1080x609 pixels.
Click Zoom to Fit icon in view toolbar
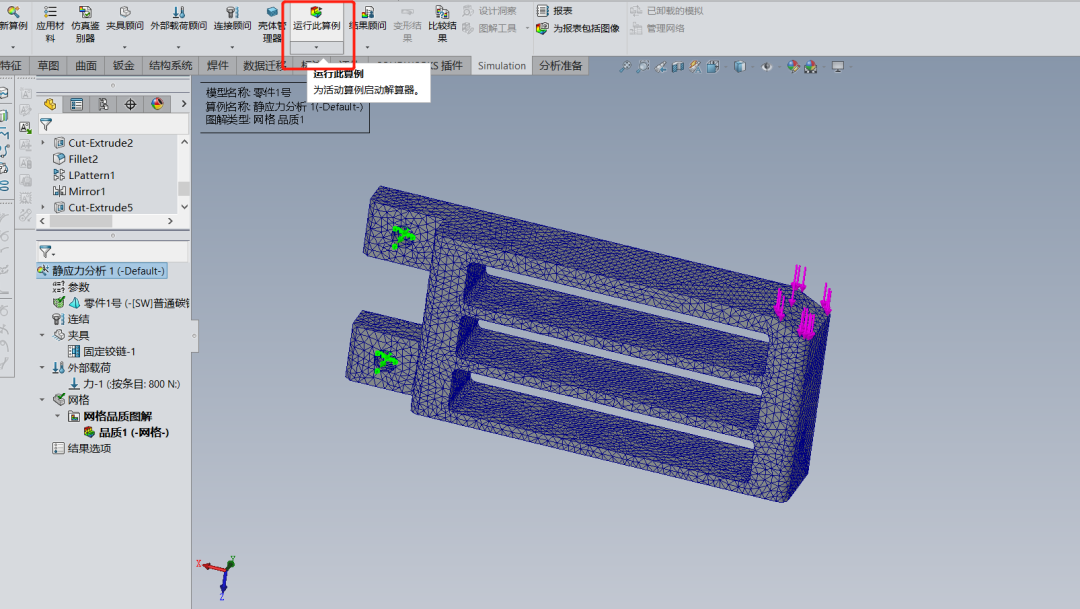coord(625,66)
